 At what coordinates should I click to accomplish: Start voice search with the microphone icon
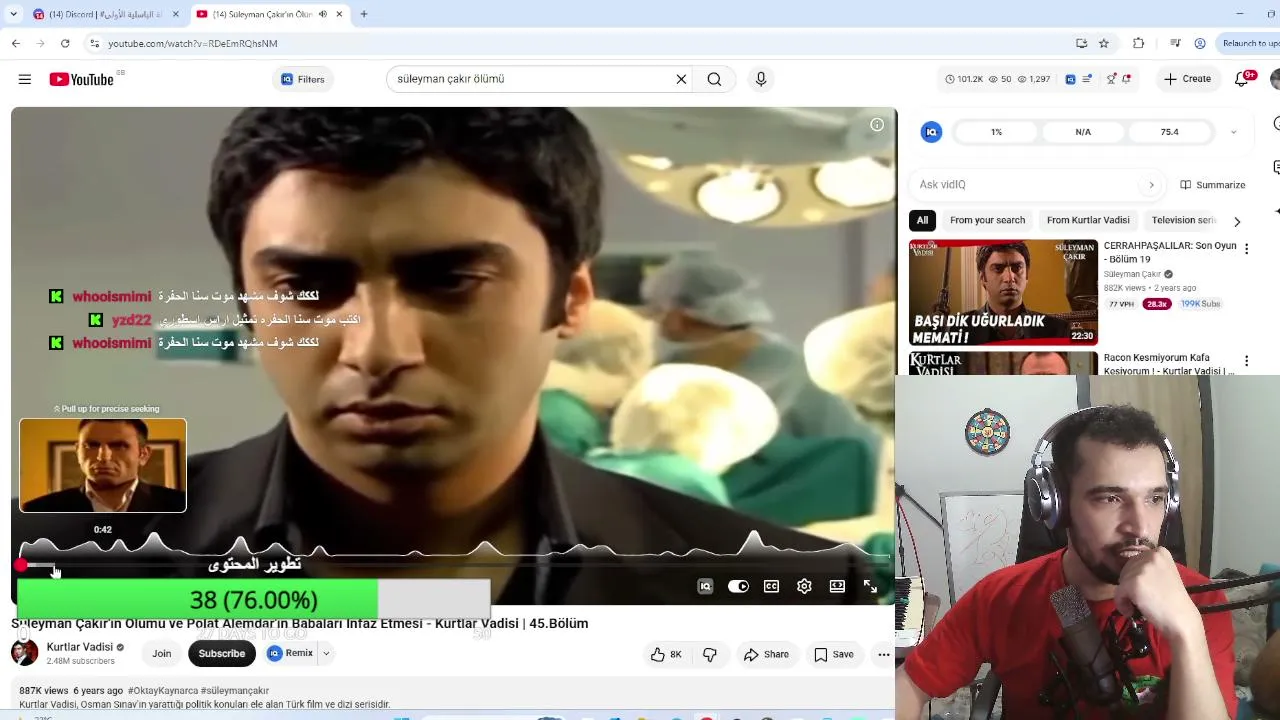tap(761, 79)
